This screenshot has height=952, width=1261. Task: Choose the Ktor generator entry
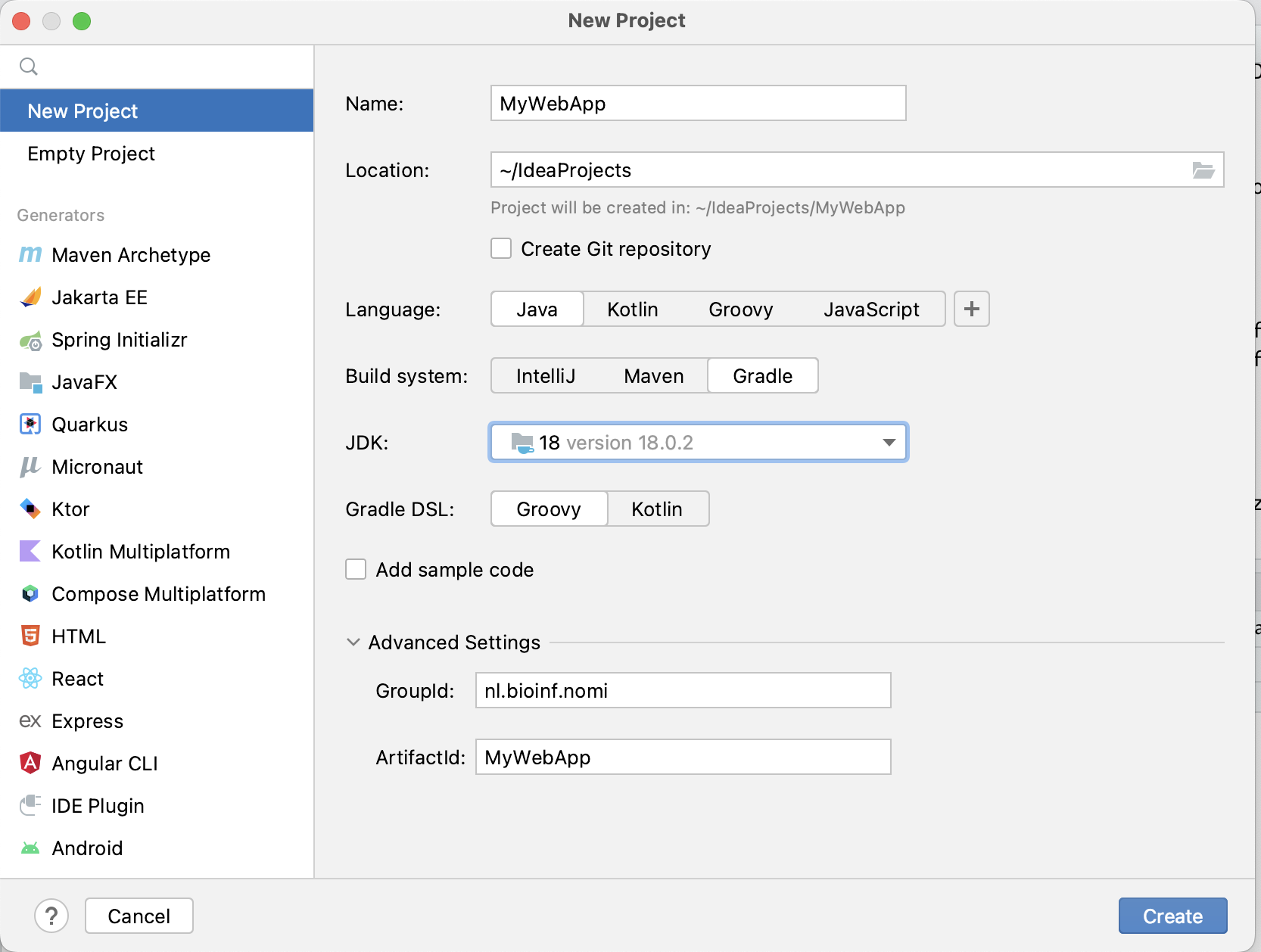[157, 509]
